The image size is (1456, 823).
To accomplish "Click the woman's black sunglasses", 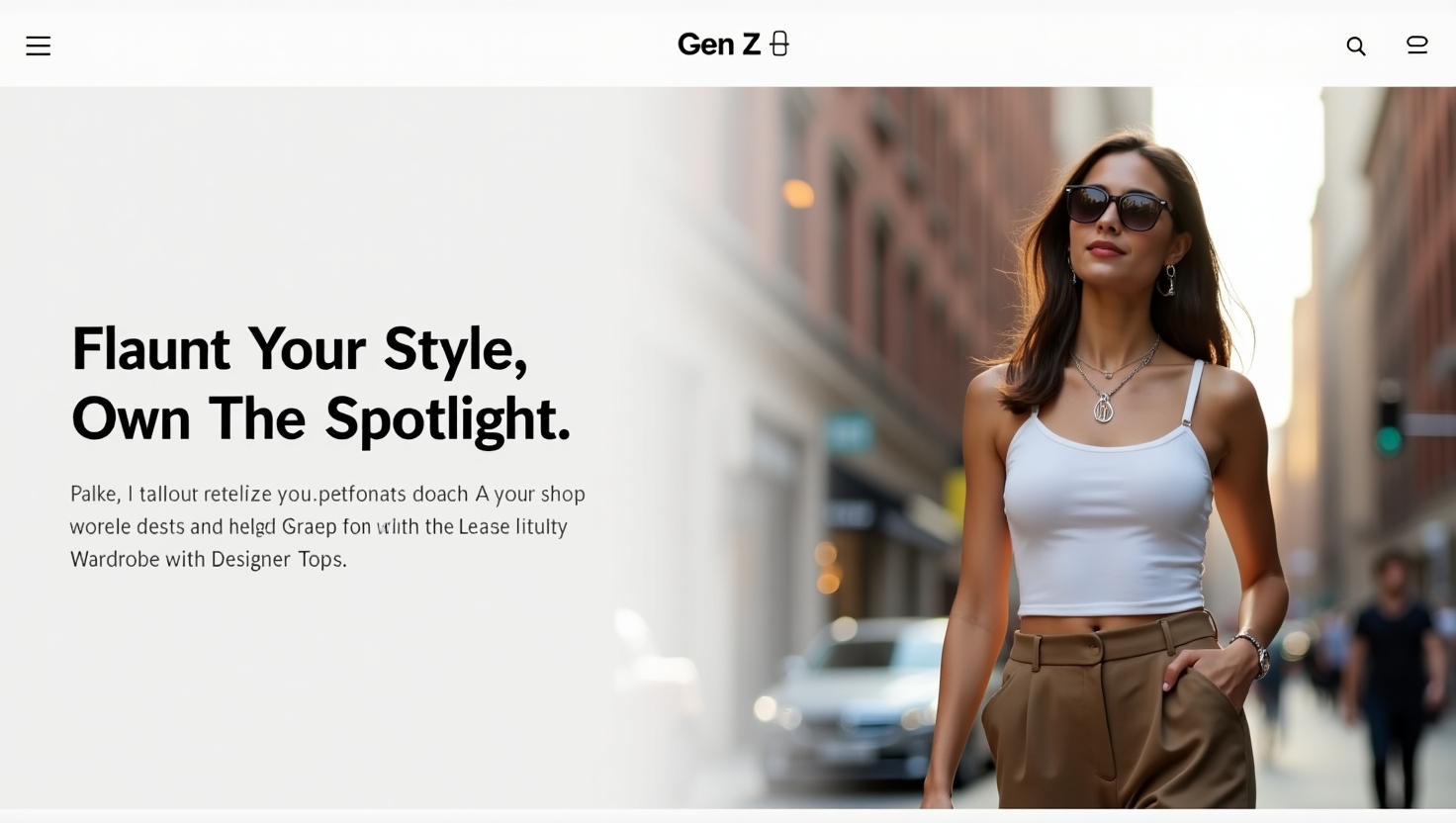I will (x=1118, y=207).
